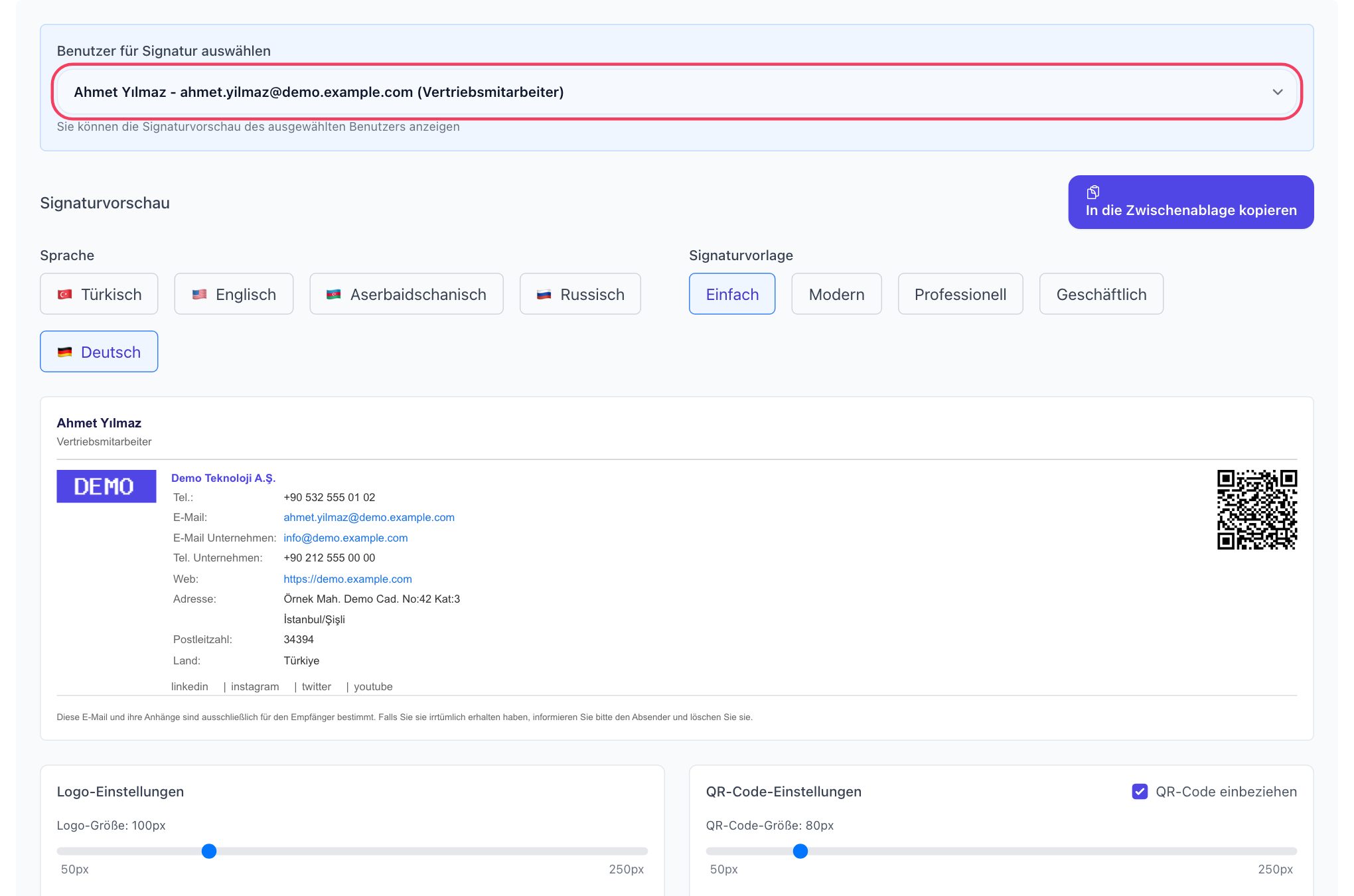Viewport: 1354px width, 896px height.
Task: Click the Azerbaijan flag icon
Action: tap(334, 294)
